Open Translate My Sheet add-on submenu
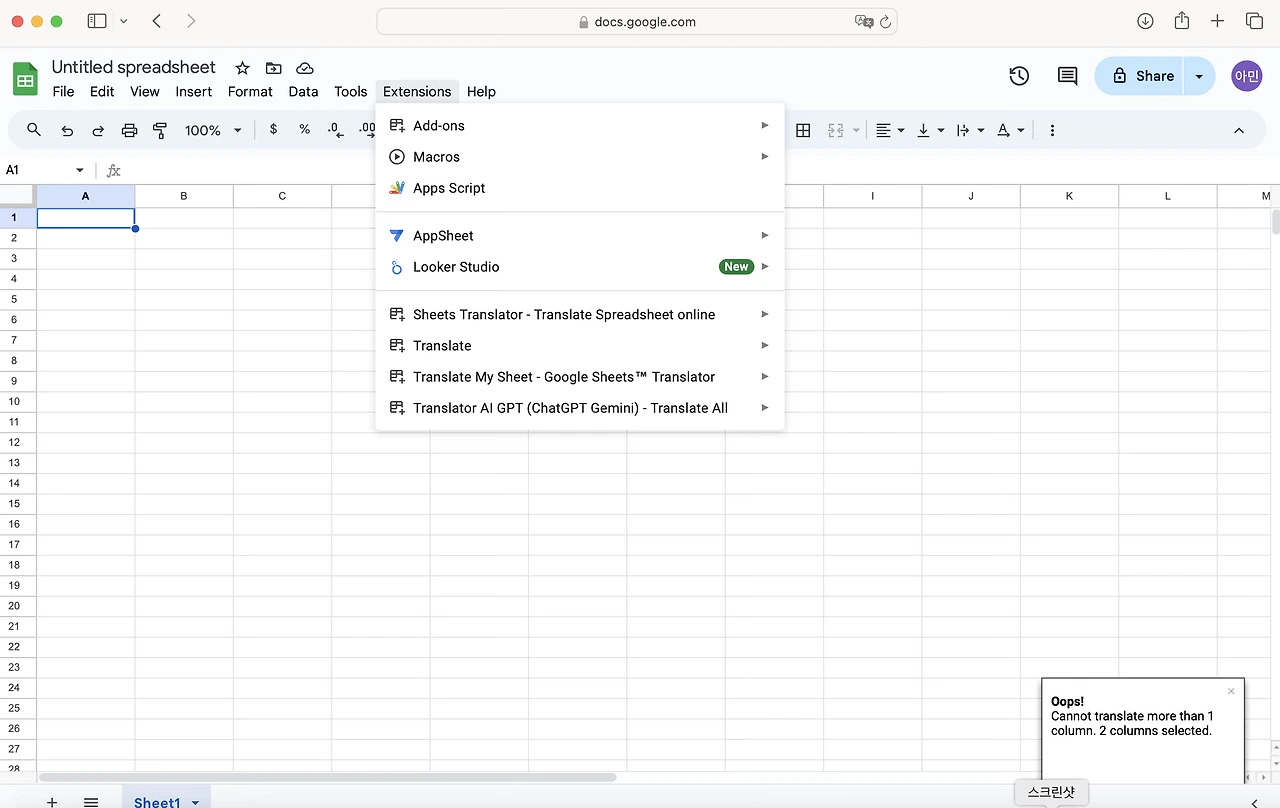The width and height of the screenshot is (1280, 808). [x=580, y=377]
